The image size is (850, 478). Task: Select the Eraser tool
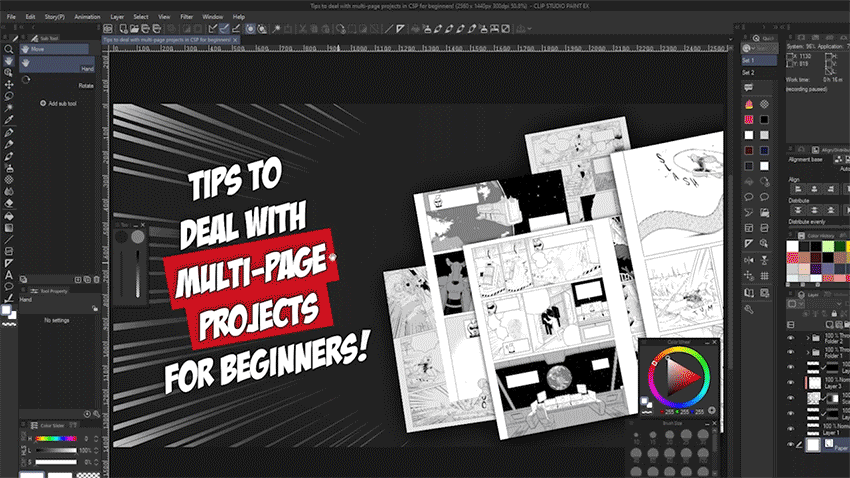click(x=9, y=203)
